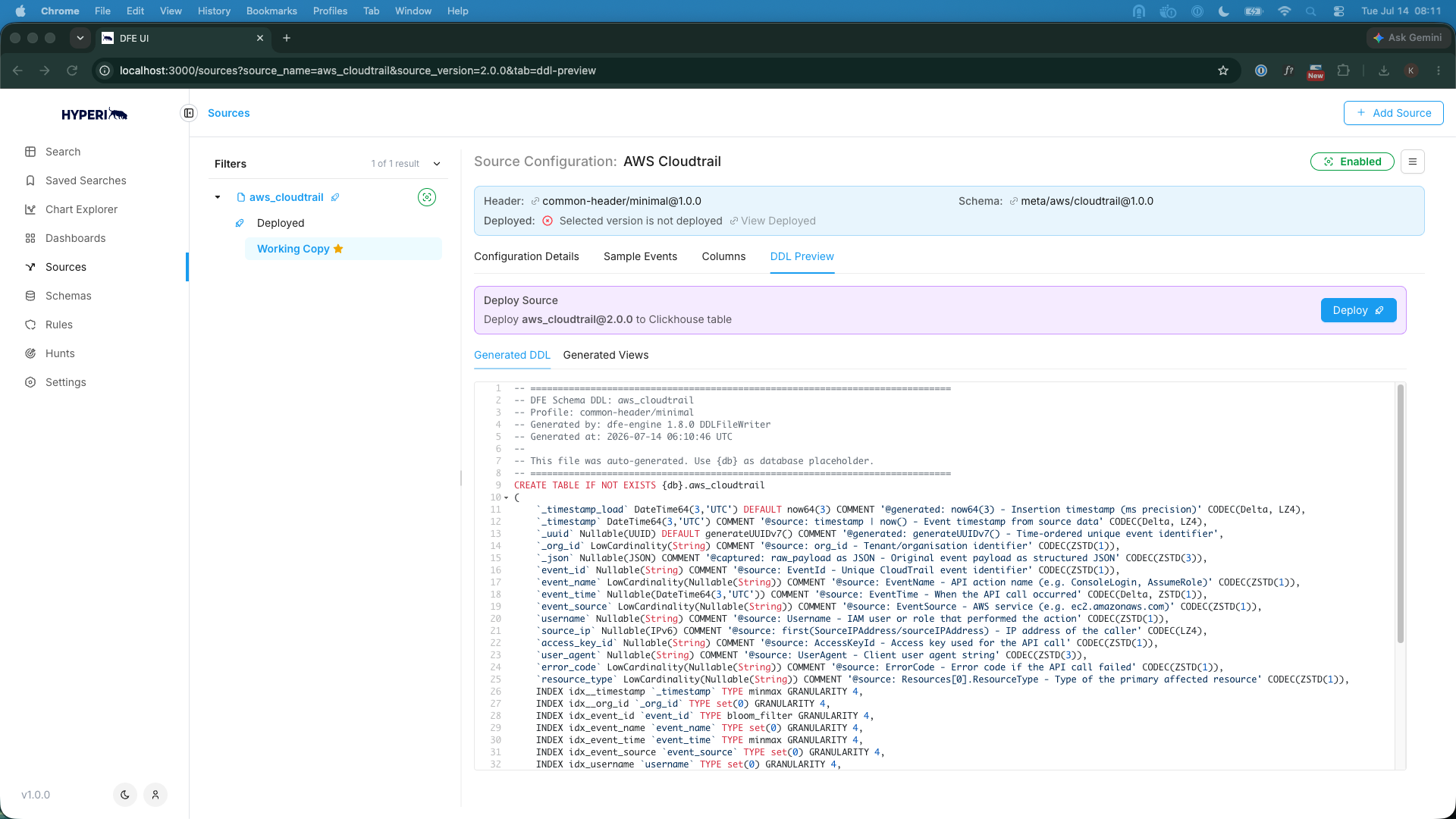Open Chrome three-dot menu

(1439, 71)
